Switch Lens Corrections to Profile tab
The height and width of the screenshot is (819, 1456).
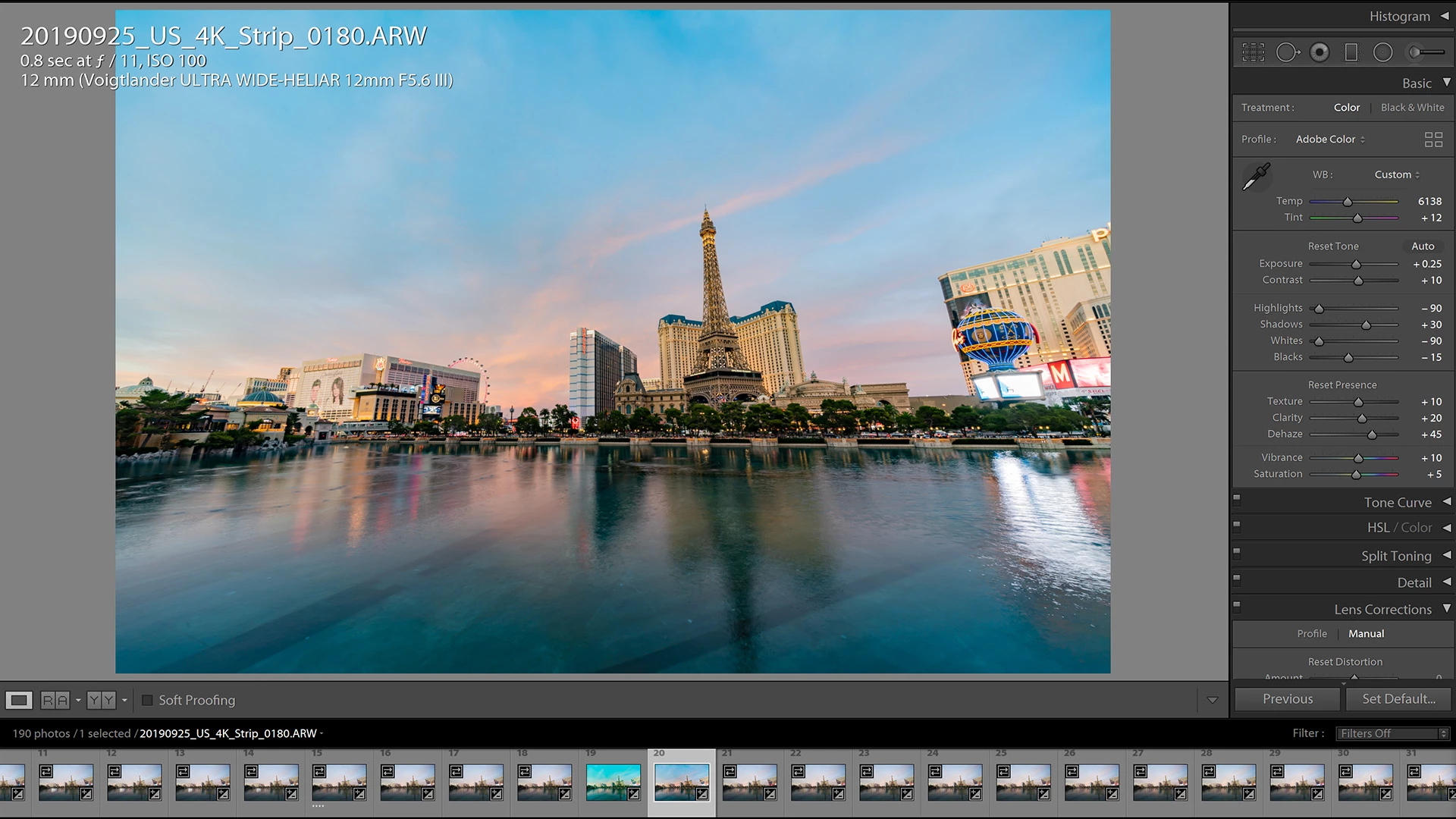coord(1311,634)
